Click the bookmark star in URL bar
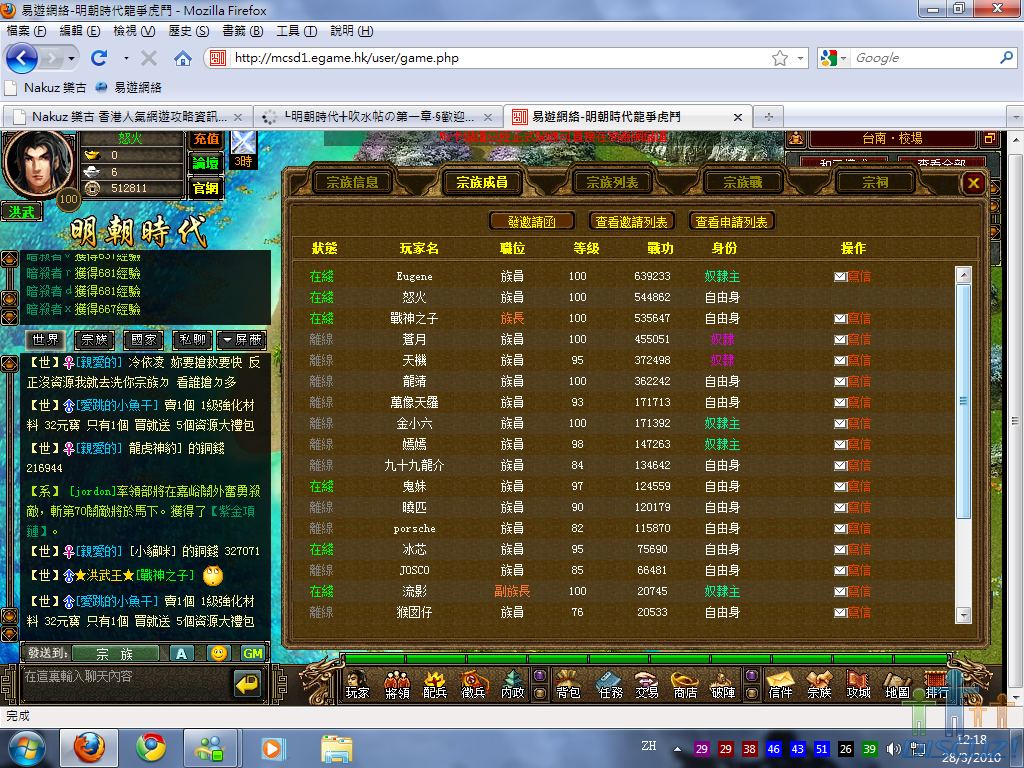Screen dimensions: 1024x768 click(779, 58)
